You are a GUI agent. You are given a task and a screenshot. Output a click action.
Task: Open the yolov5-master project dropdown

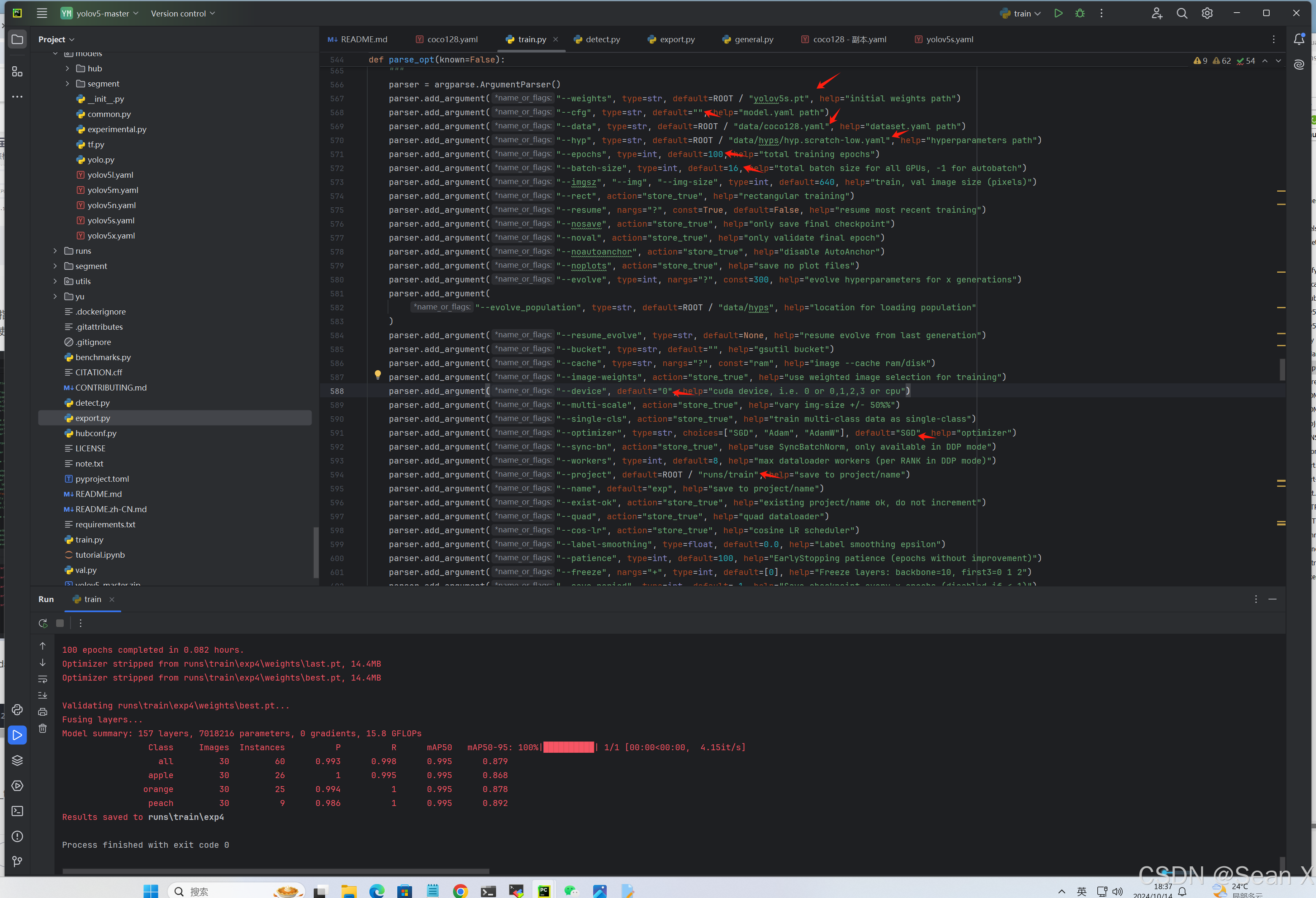[x=100, y=13]
